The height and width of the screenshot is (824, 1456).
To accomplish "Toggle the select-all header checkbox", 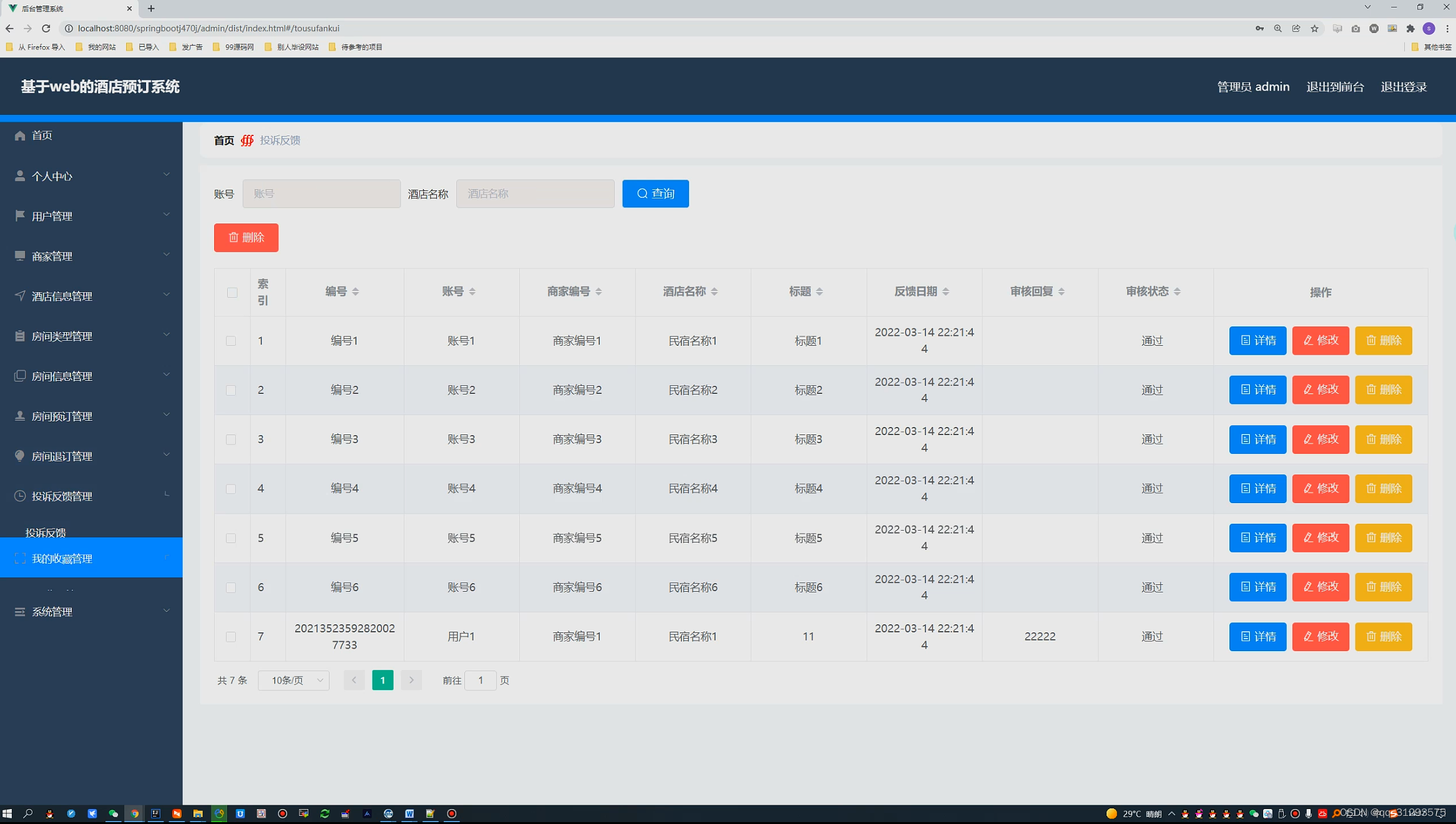I will click(x=232, y=292).
